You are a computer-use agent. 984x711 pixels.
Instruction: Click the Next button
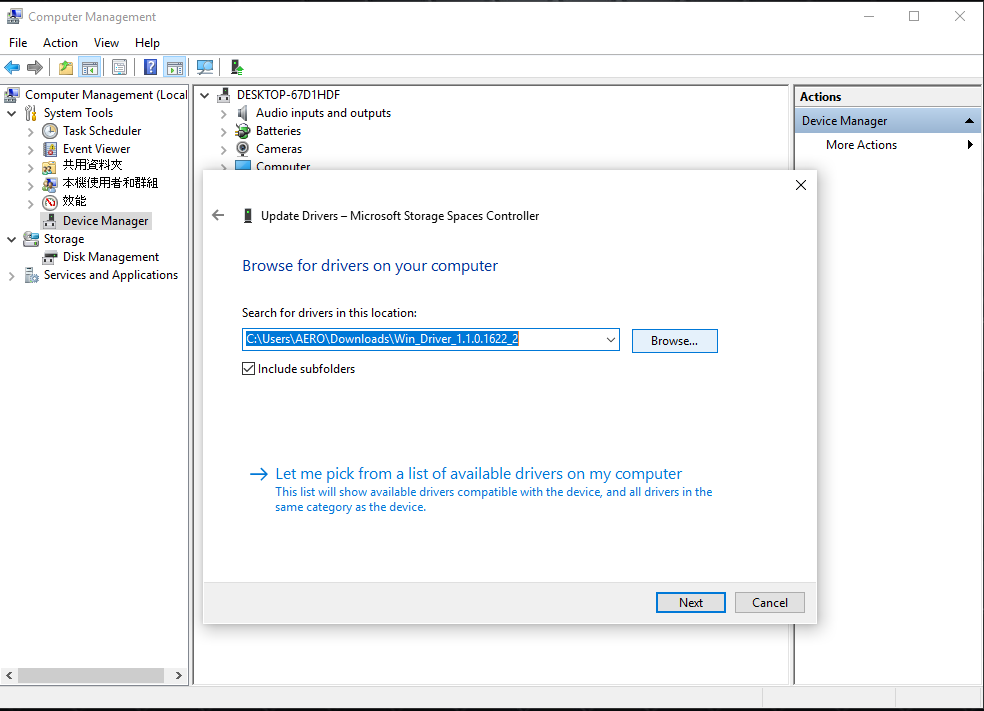[x=690, y=603]
